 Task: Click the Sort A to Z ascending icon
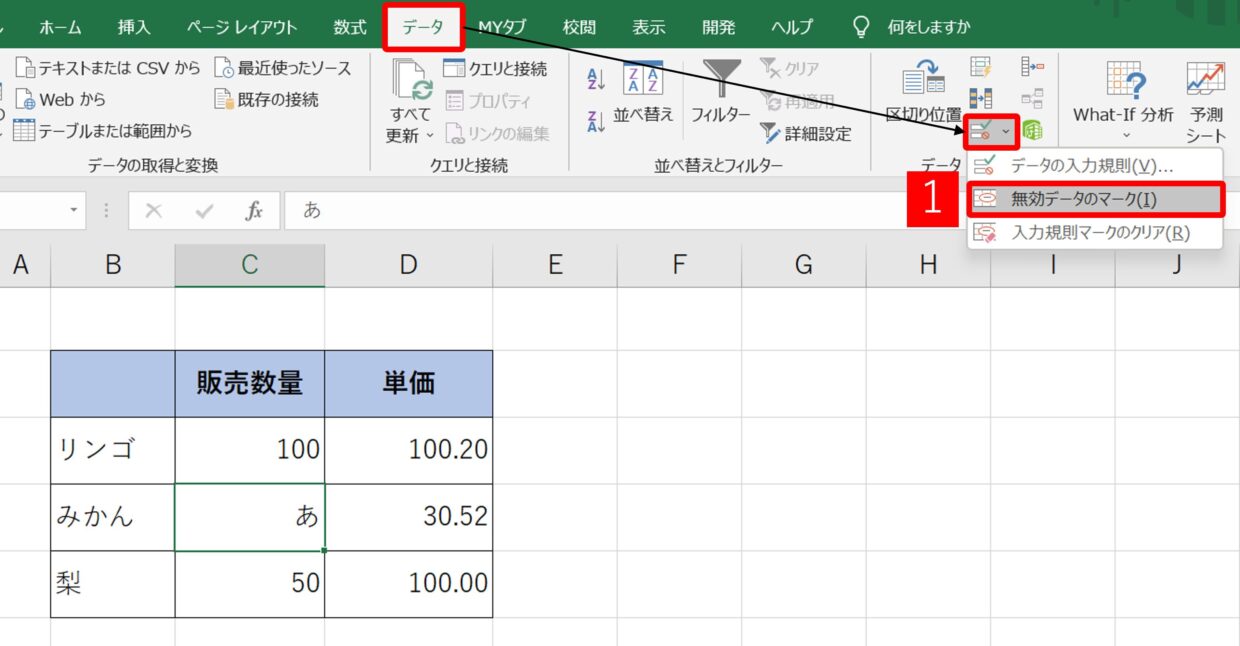pyautogui.click(x=596, y=79)
